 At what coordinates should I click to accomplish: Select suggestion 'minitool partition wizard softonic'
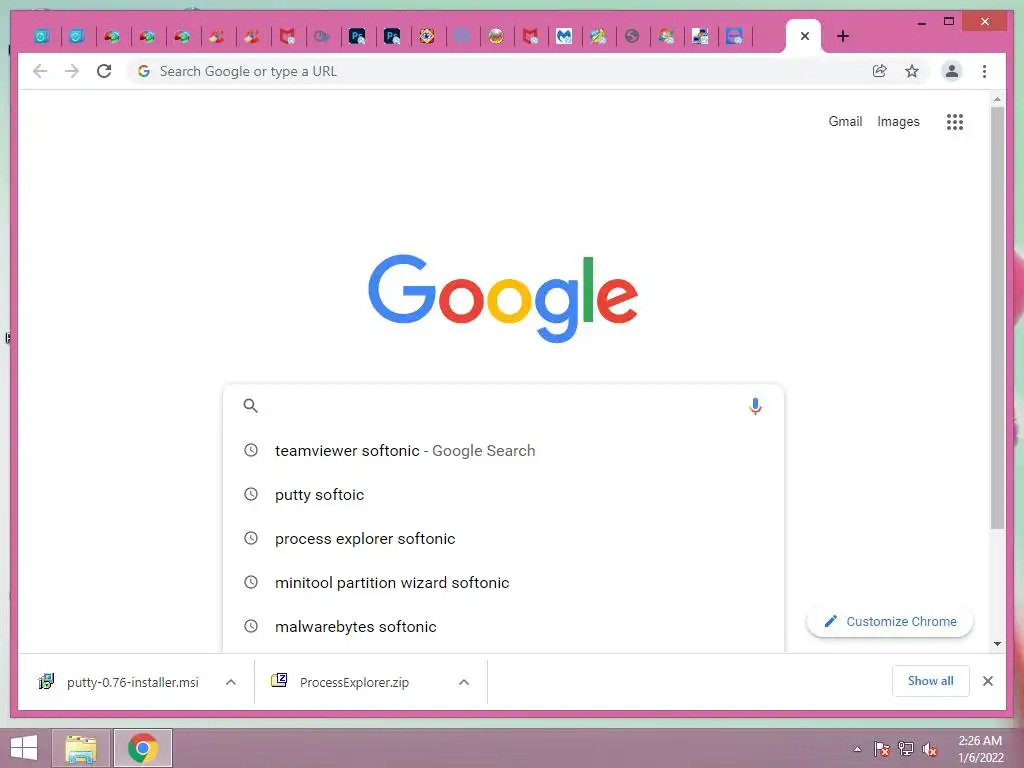[x=503, y=583]
